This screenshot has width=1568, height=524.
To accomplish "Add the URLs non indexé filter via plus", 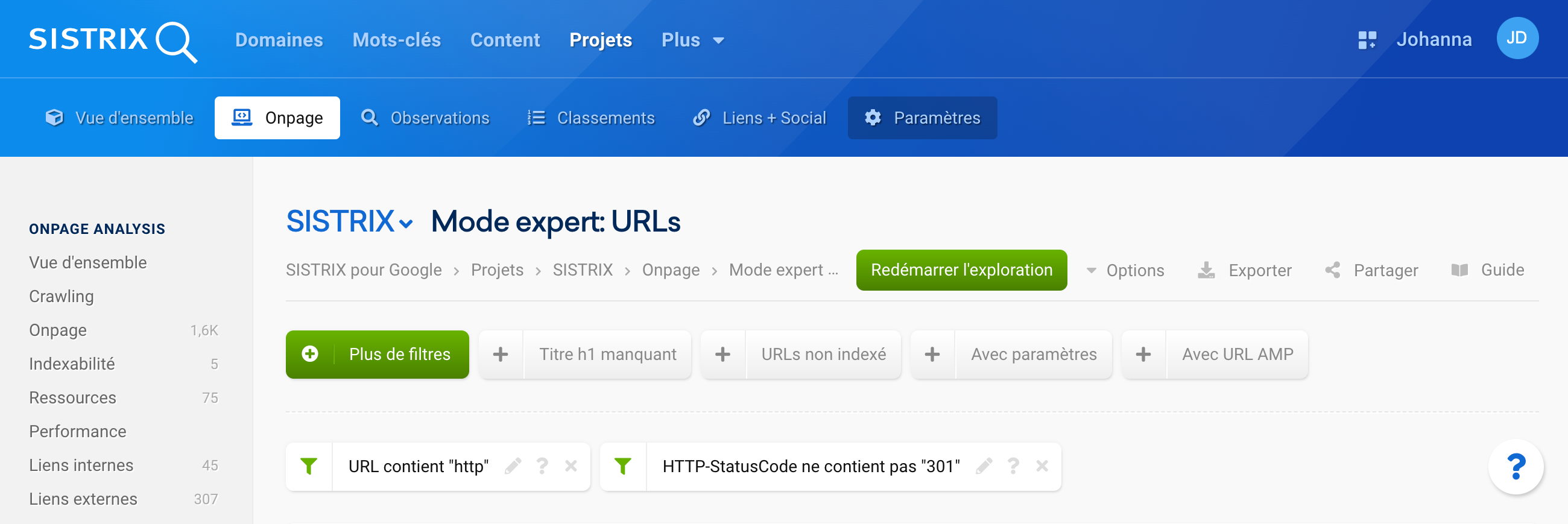I will [722, 354].
